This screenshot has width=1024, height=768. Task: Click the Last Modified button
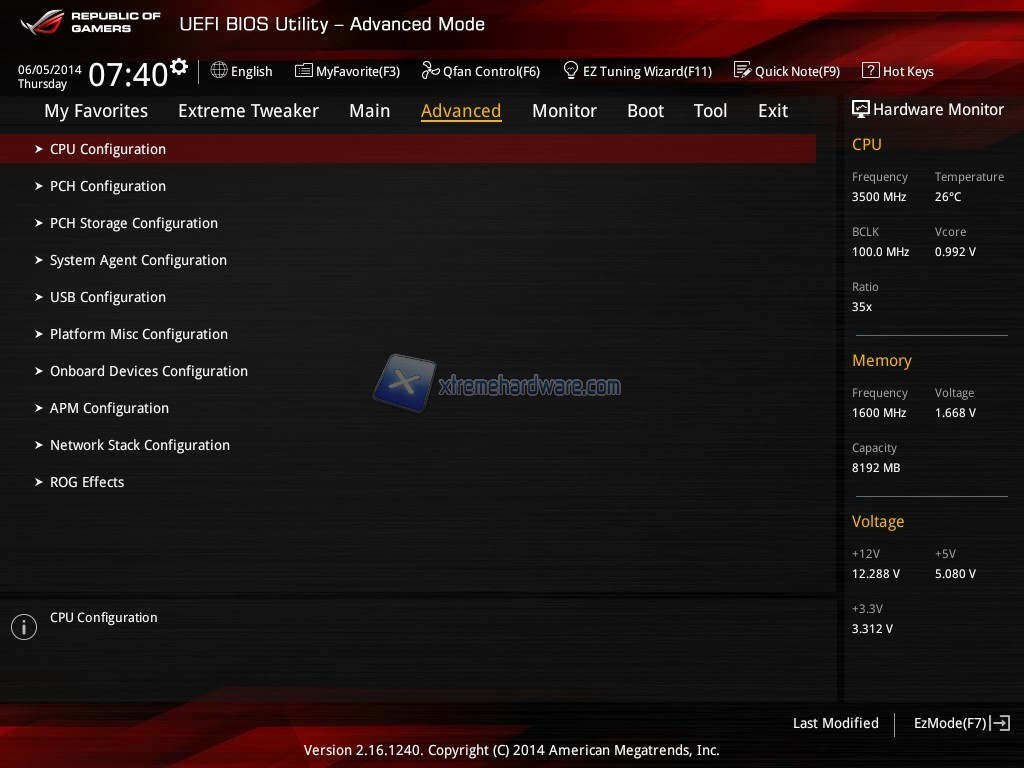(x=835, y=723)
